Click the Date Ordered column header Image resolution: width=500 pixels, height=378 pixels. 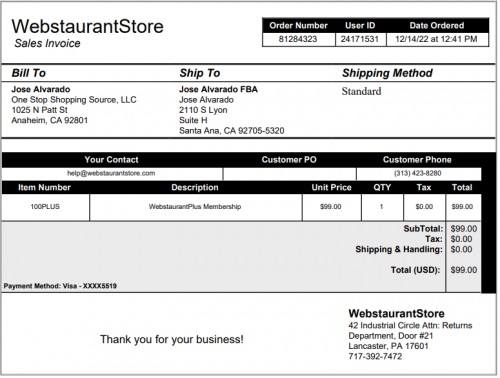[x=437, y=25]
